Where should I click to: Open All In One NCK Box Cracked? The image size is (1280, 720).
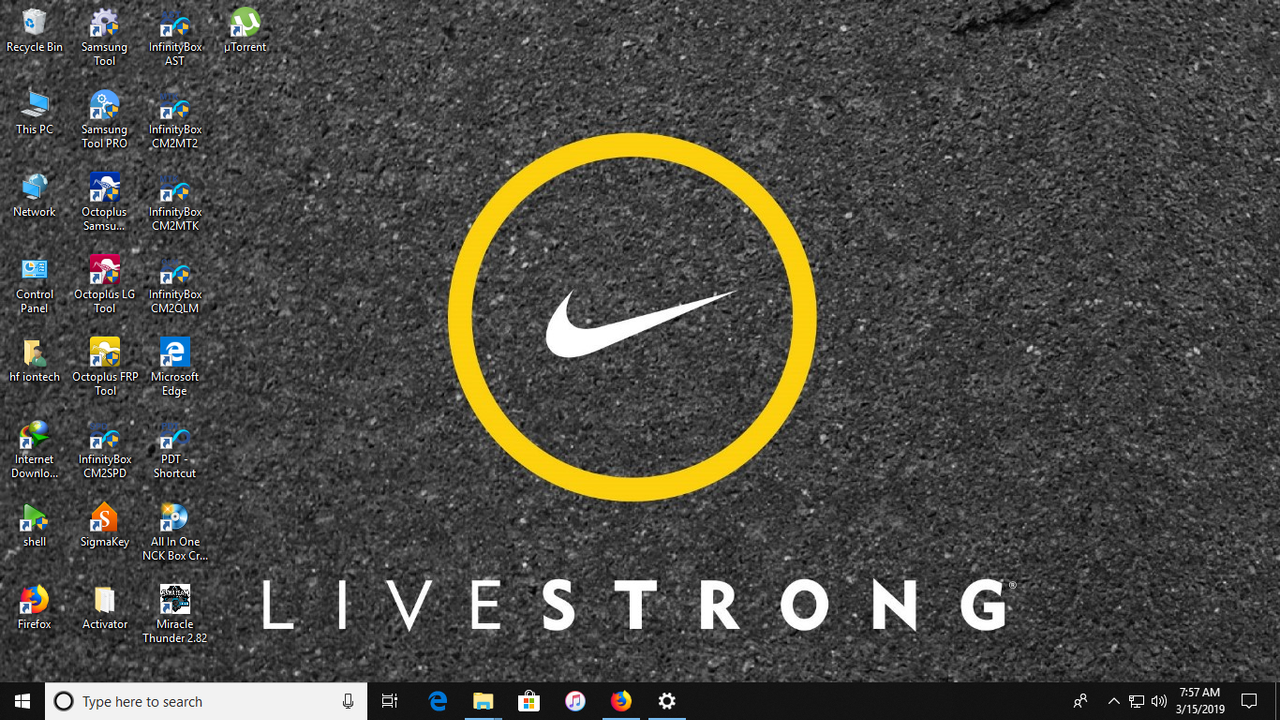click(174, 520)
